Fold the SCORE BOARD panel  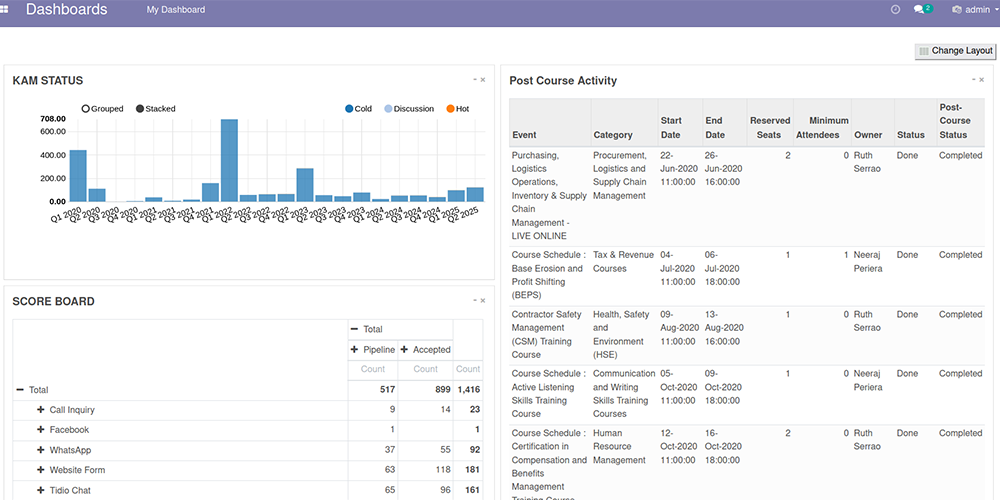point(475,300)
